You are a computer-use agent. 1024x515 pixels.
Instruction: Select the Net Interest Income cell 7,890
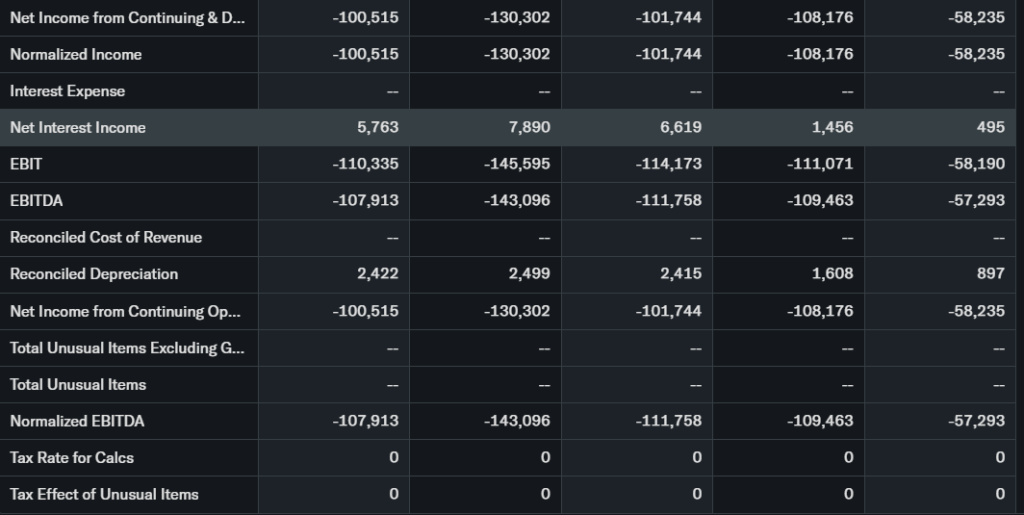tap(530, 127)
